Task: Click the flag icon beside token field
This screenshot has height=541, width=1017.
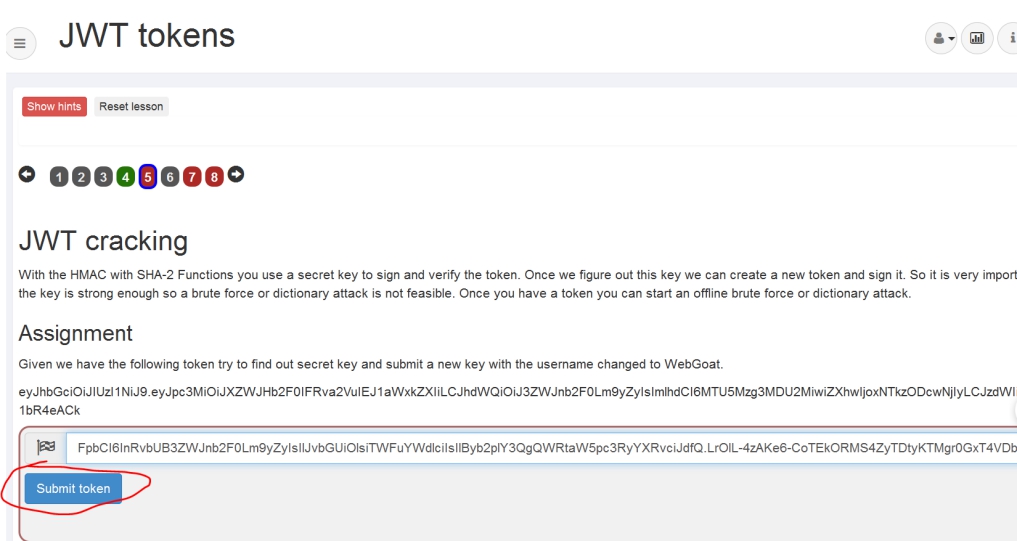Action: (x=46, y=448)
